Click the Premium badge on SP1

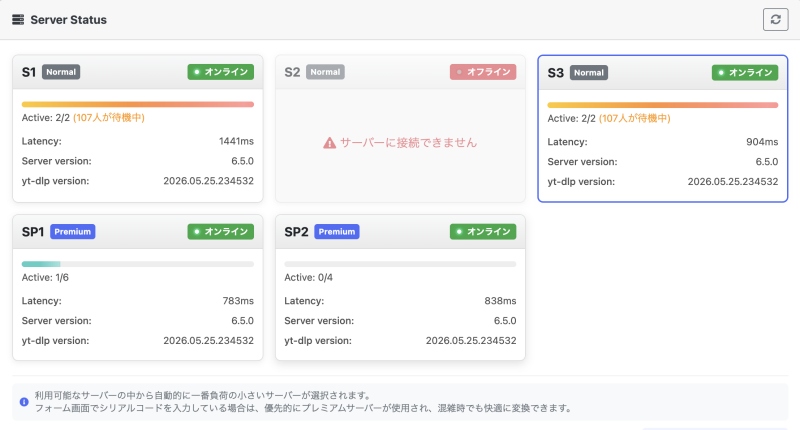[x=72, y=232]
